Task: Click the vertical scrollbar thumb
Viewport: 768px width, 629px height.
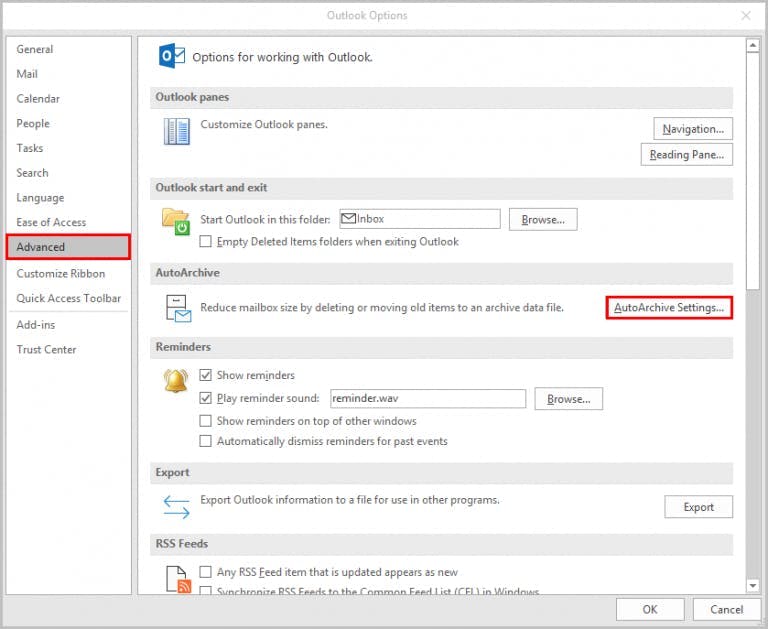Action: click(x=752, y=171)
